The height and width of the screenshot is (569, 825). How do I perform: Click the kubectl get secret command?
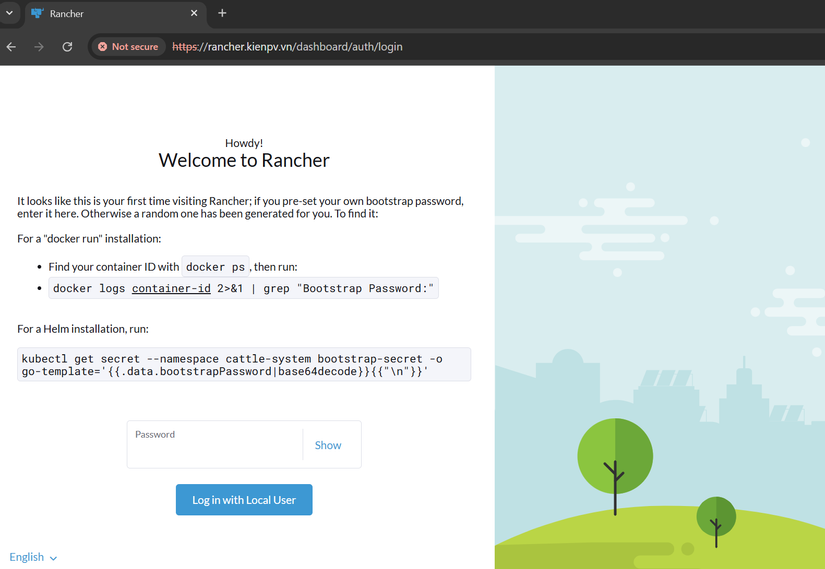click(244, 364)
